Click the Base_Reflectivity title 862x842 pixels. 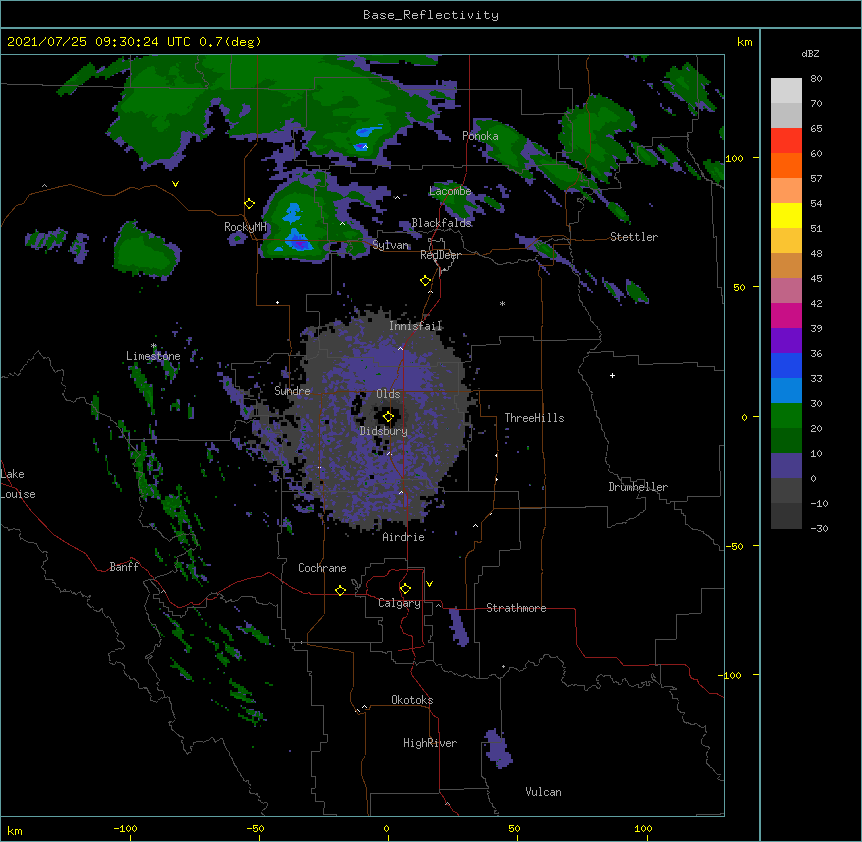click(x=431, y=15)
